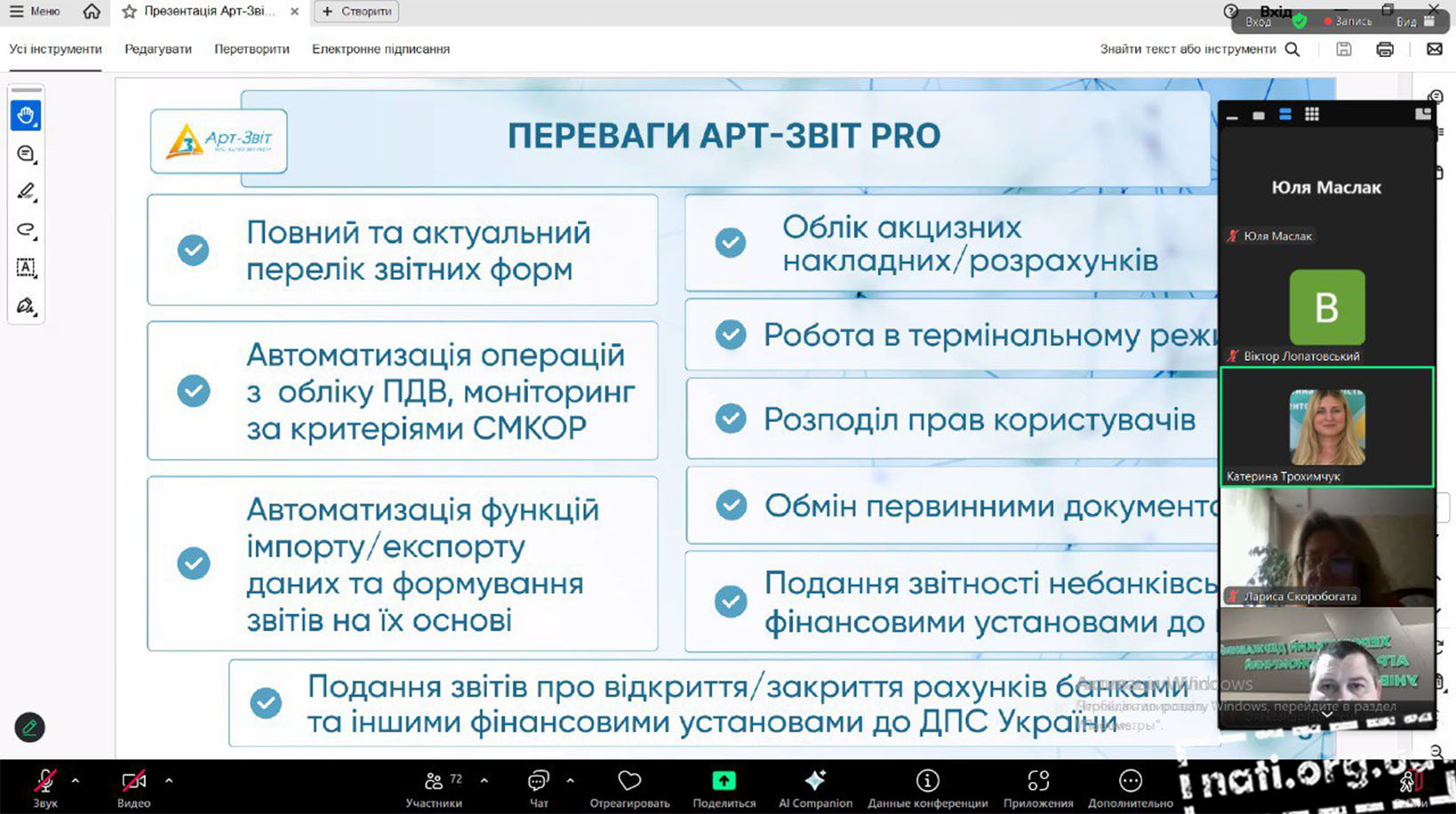Select Катерина Трохимчук video tile
Image resolution: width=1456 pixels, height=814 pixels.
pyautogui.click(x=1327, y=427)
